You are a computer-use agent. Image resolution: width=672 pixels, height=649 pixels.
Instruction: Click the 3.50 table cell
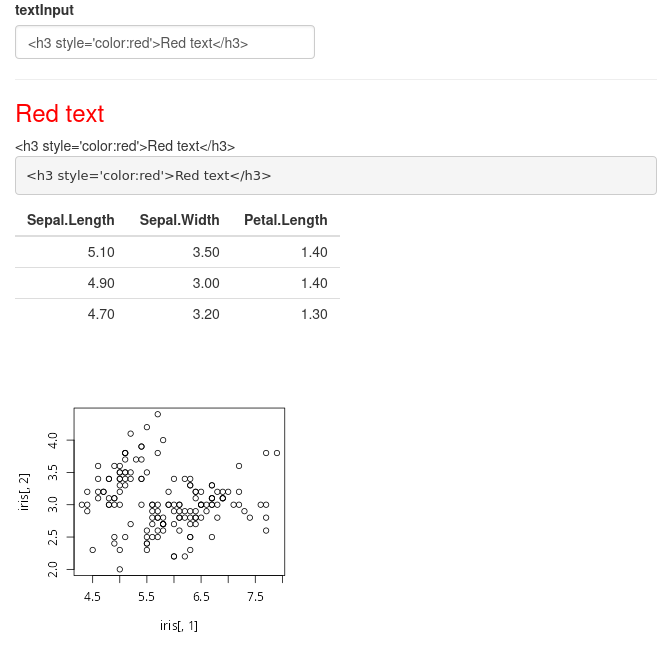(x=206, y=252)
